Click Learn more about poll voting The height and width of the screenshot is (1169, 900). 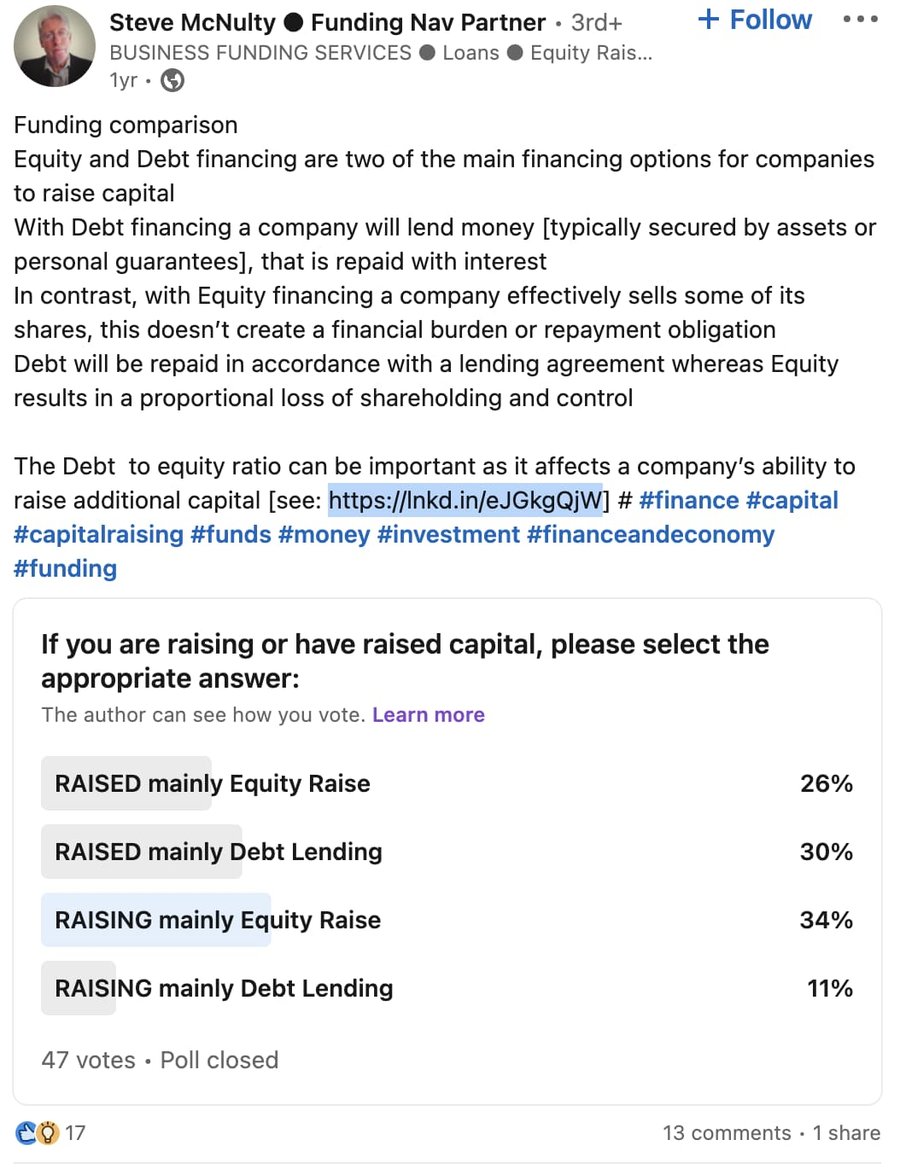(428, 715)
